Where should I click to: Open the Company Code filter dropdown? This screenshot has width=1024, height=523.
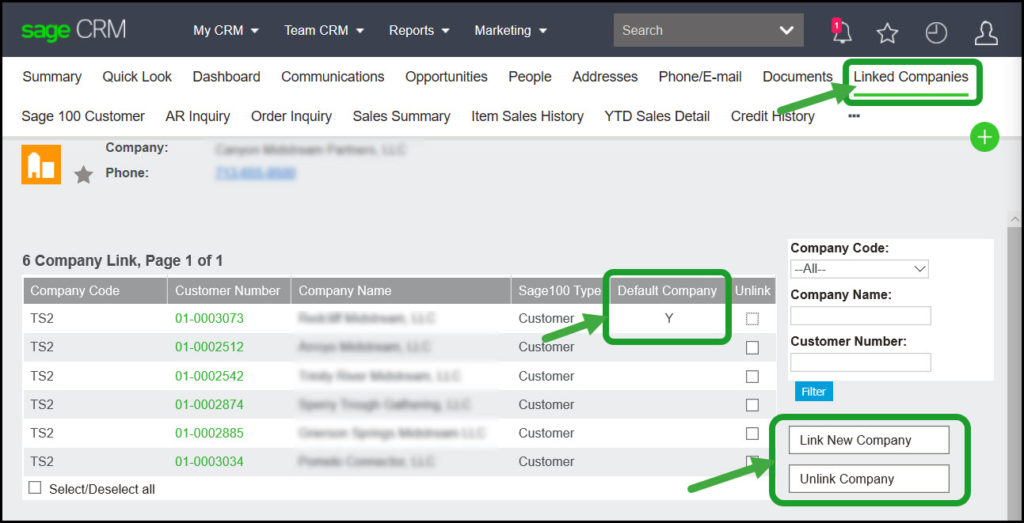(859, 268)
